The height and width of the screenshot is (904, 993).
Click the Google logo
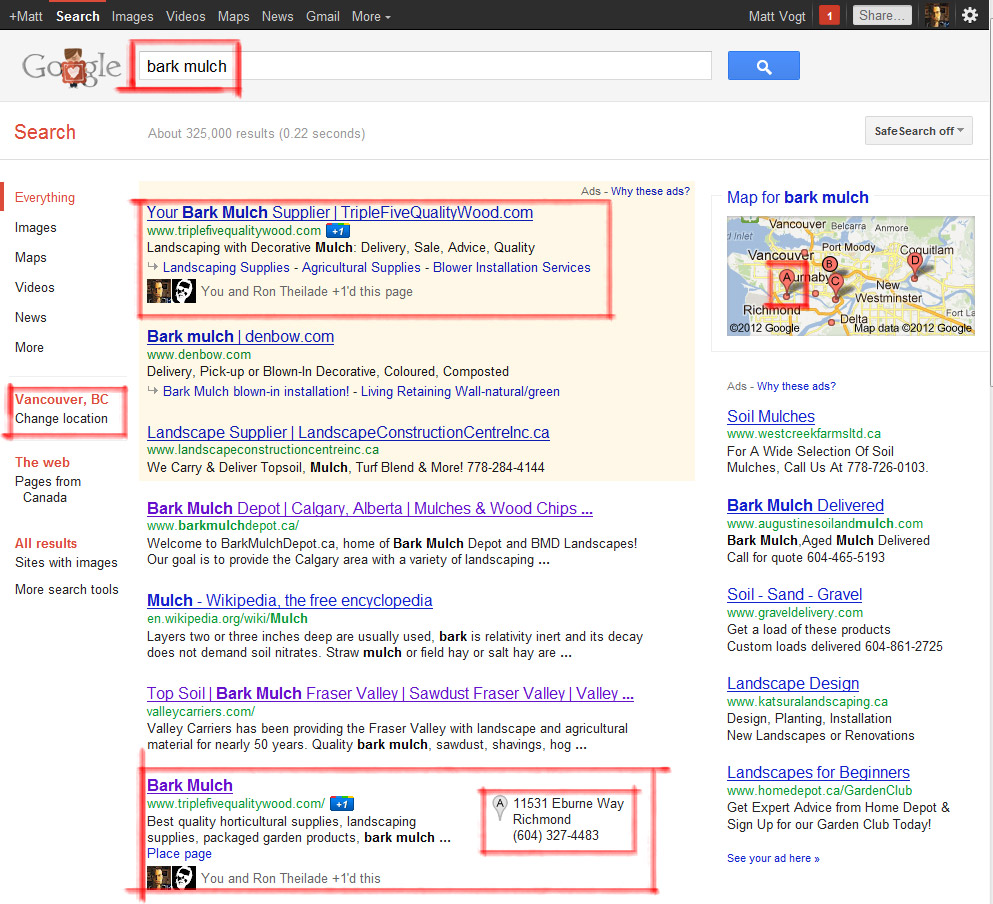tap(71, 67)
